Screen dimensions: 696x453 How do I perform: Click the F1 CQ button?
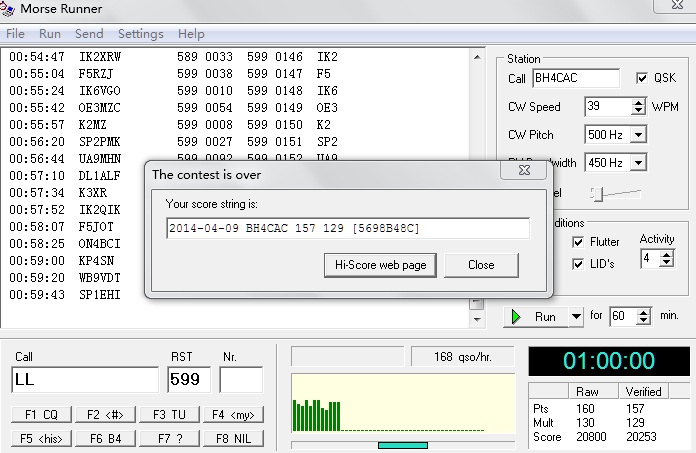click(41, 415)
